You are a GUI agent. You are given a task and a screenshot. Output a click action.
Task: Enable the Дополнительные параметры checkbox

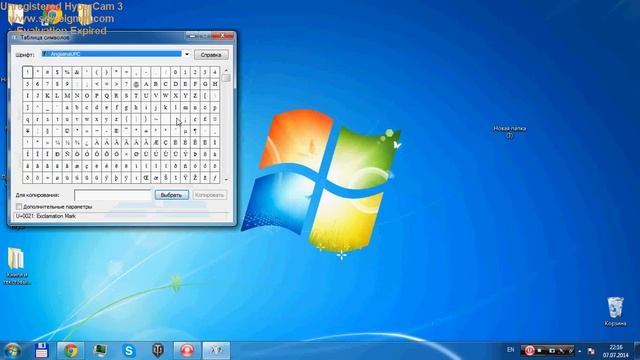[x=19, y=207]
